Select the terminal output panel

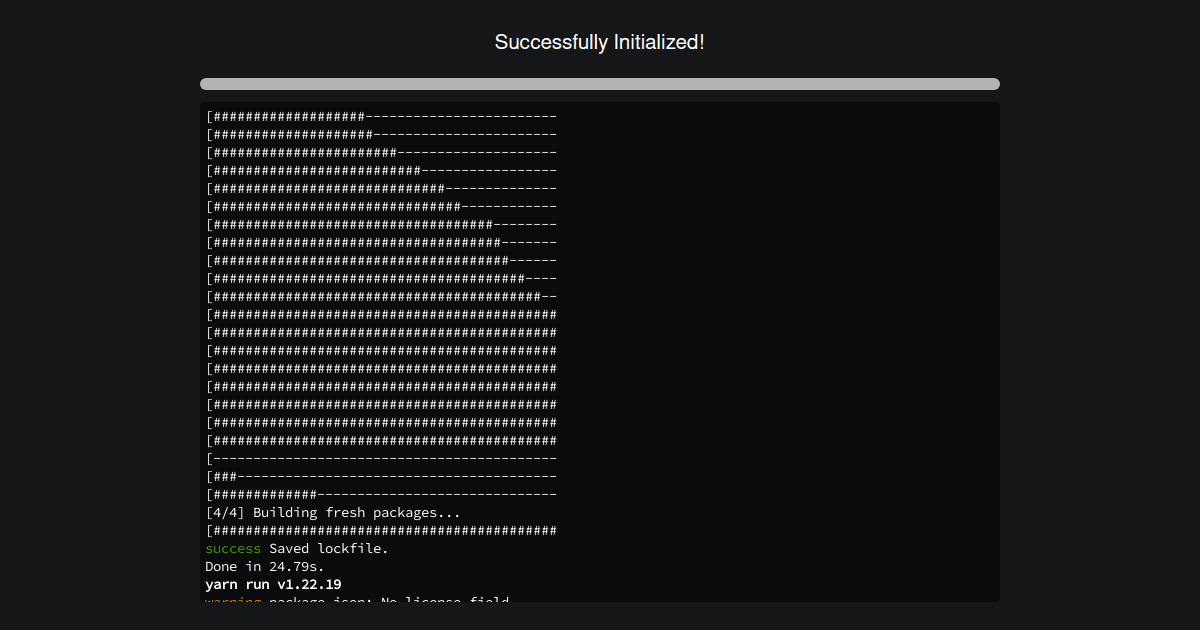pyautogui.click(x=600, y=352)
